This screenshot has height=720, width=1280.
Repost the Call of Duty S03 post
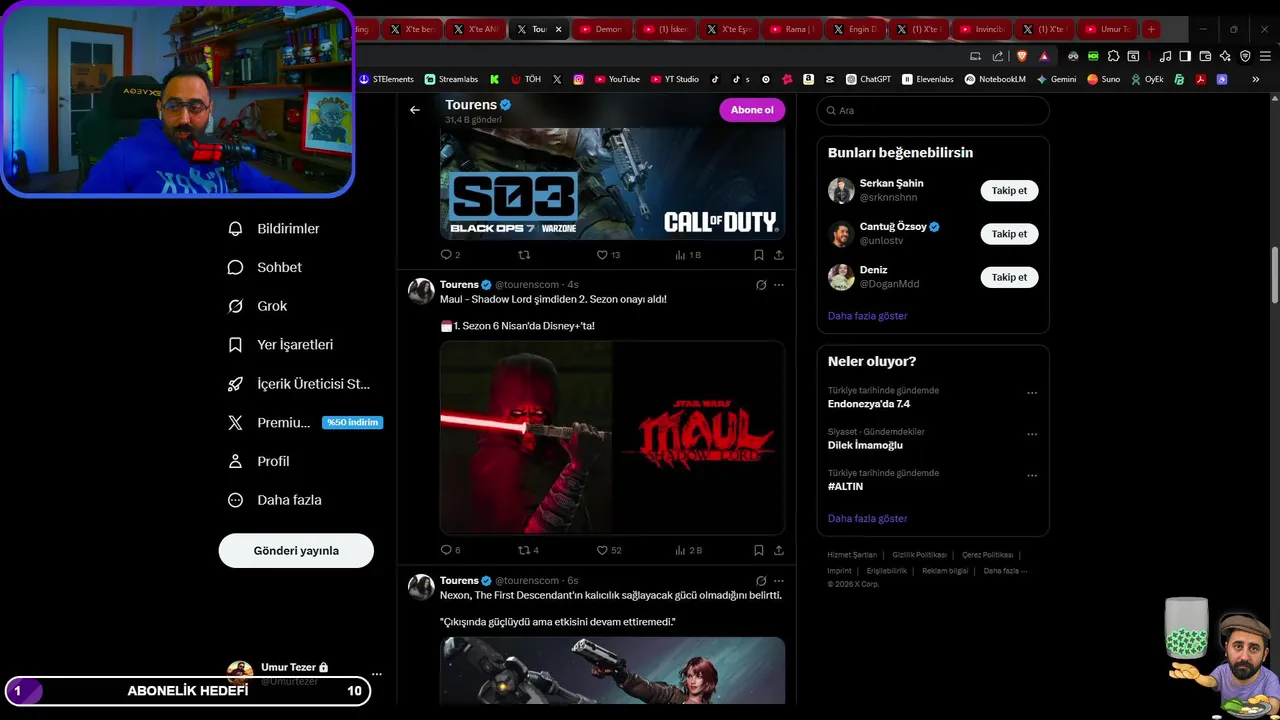click(524, 255)
